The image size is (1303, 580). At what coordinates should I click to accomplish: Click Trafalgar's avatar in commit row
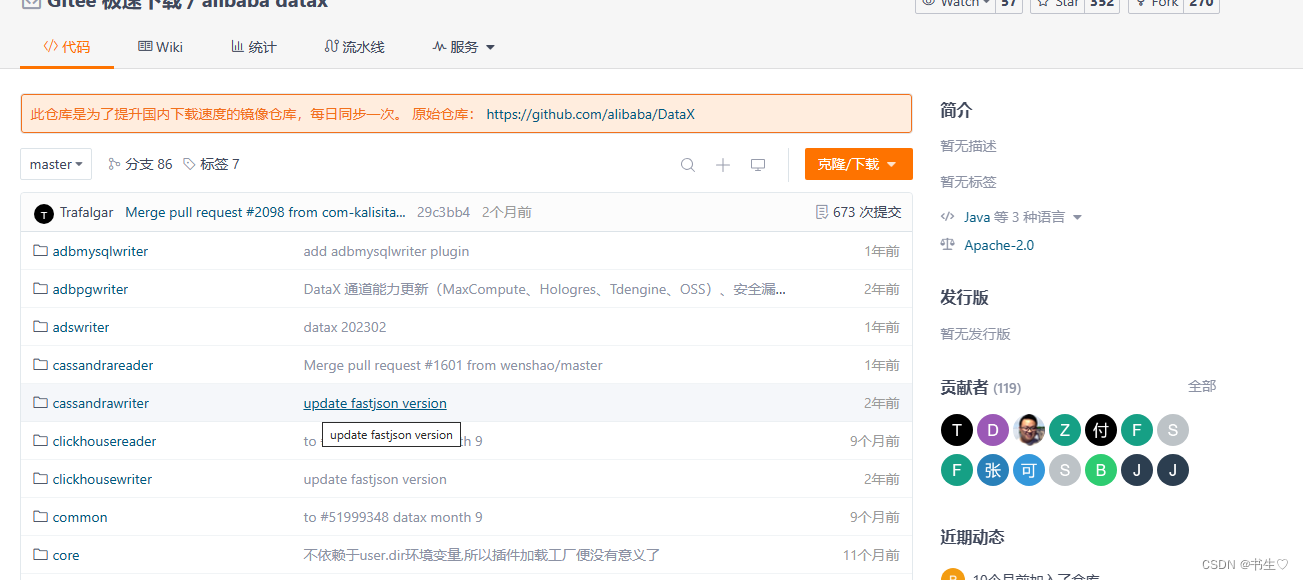point(43,213)
